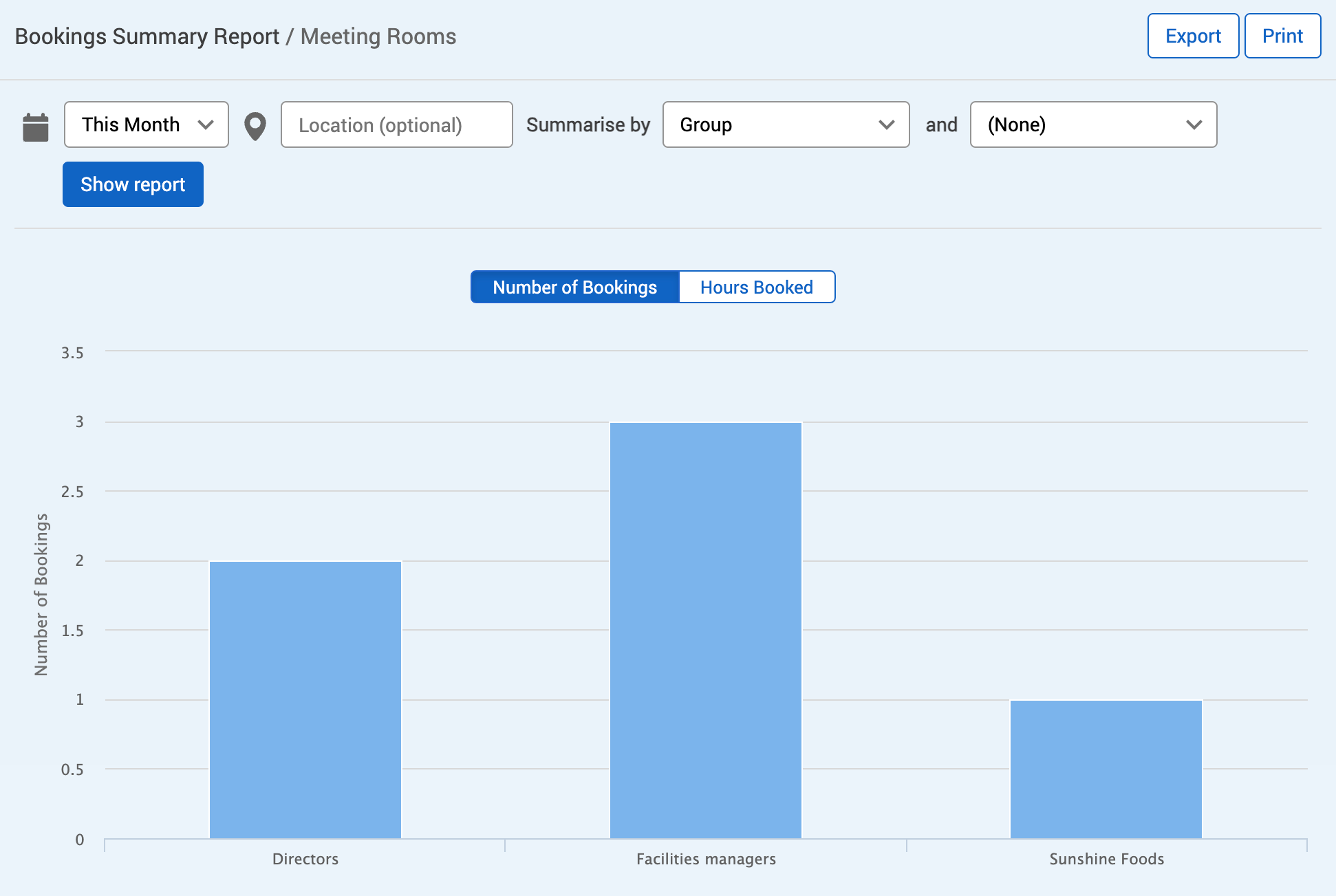Click the This Month dropdown chevron
Image resolution: width=1336 pixels, height=896 pixels.
(x=205, y=125)
